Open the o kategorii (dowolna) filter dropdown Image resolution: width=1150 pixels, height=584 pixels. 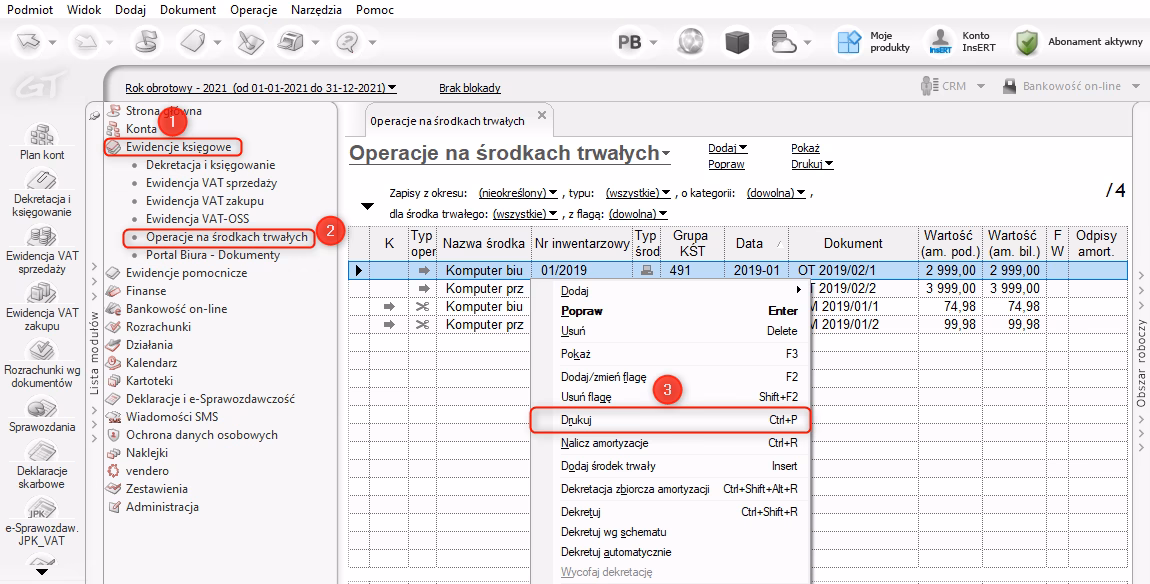tap(777, 193)
